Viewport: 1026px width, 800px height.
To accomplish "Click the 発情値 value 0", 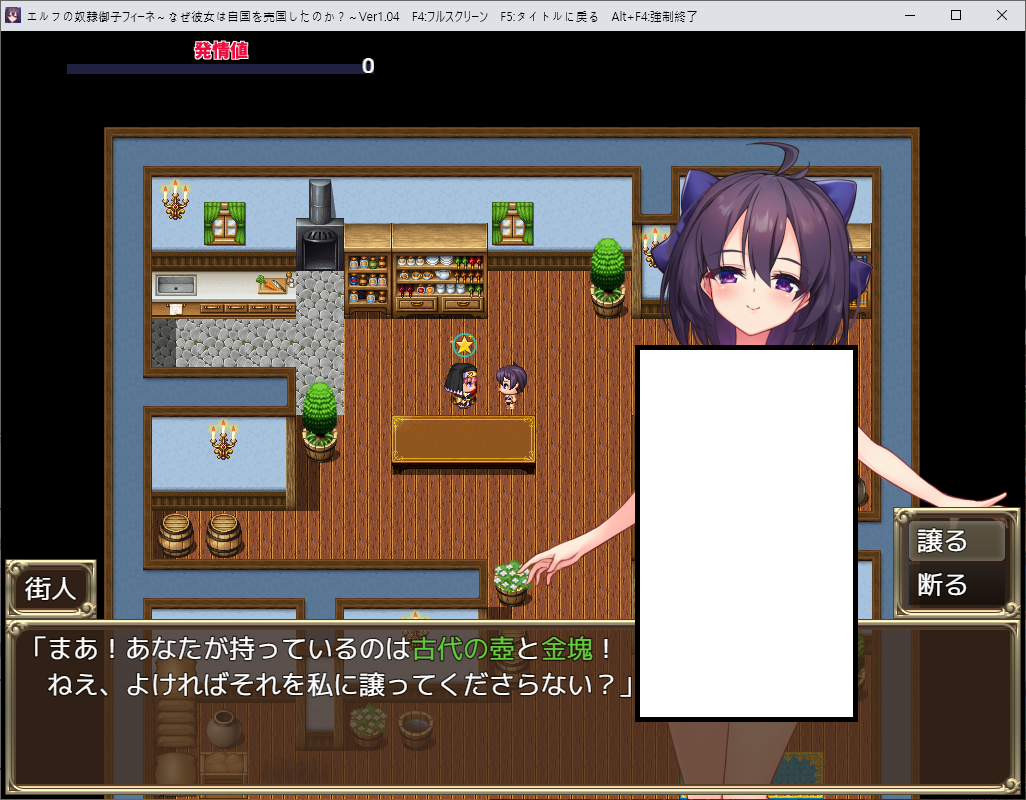I will click(368, 66).
